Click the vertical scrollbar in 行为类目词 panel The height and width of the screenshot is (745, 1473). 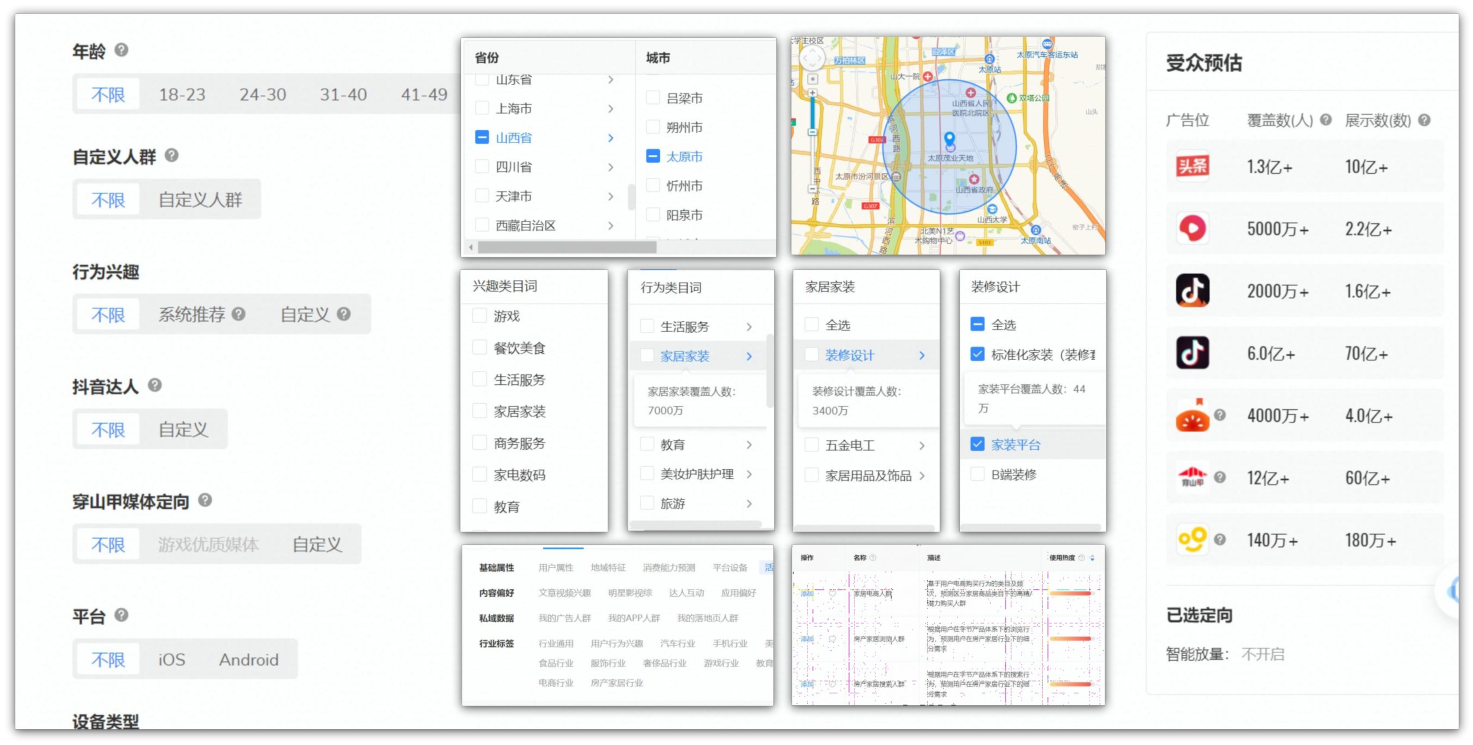[x=769, y=371]
